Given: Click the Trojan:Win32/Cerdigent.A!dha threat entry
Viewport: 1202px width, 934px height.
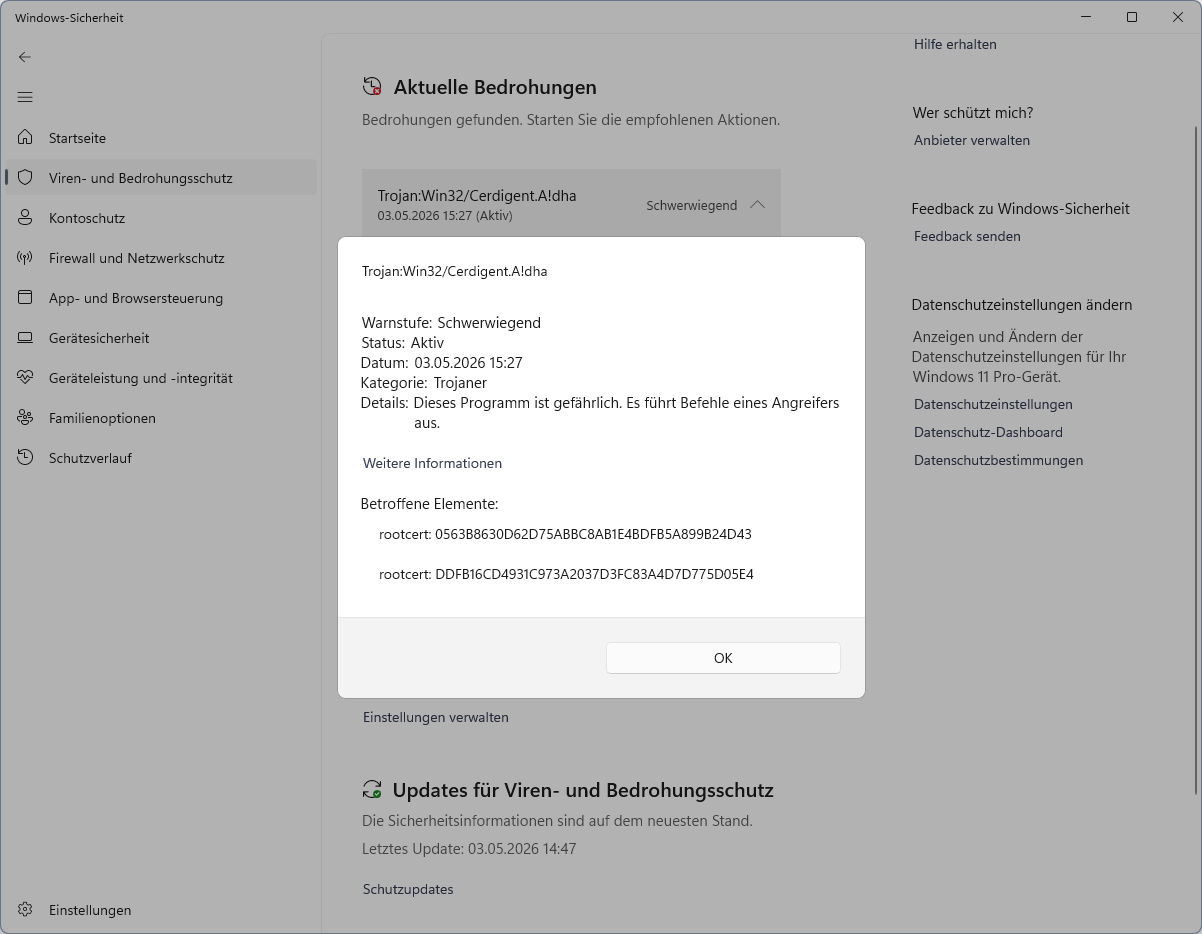Looking at the screenshot, I should (x=571, y=204).
